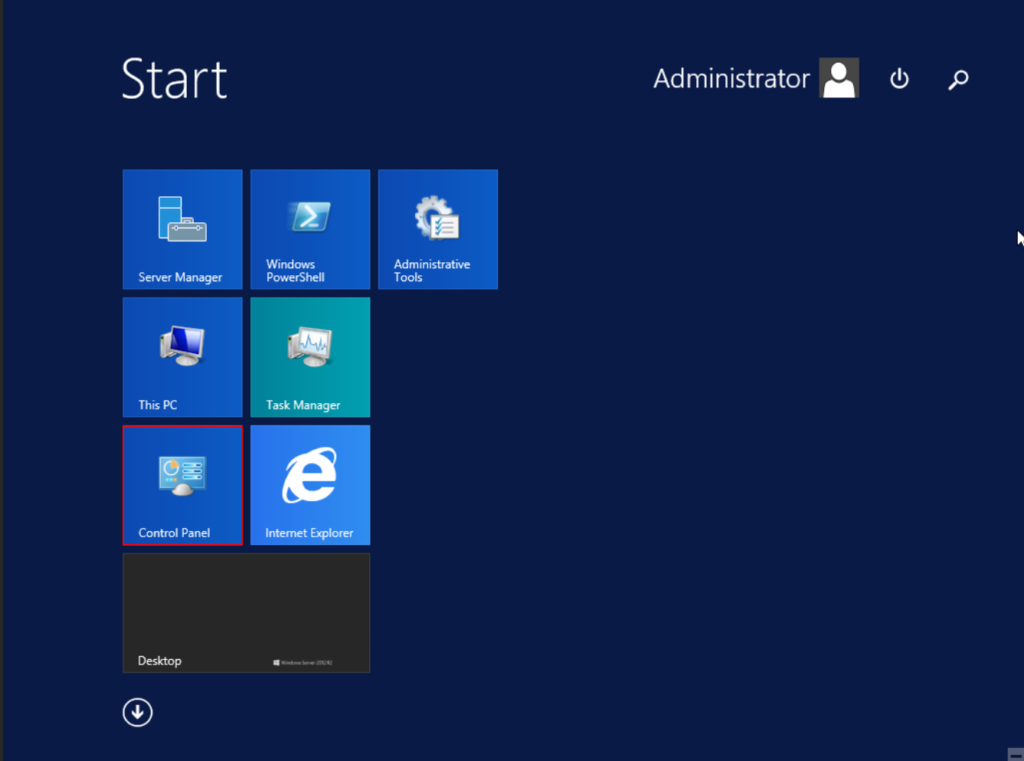Click the Administrator account picture
Image resolution: width=1024 pixels, height=761 pixels.
[x=839, y=78]
